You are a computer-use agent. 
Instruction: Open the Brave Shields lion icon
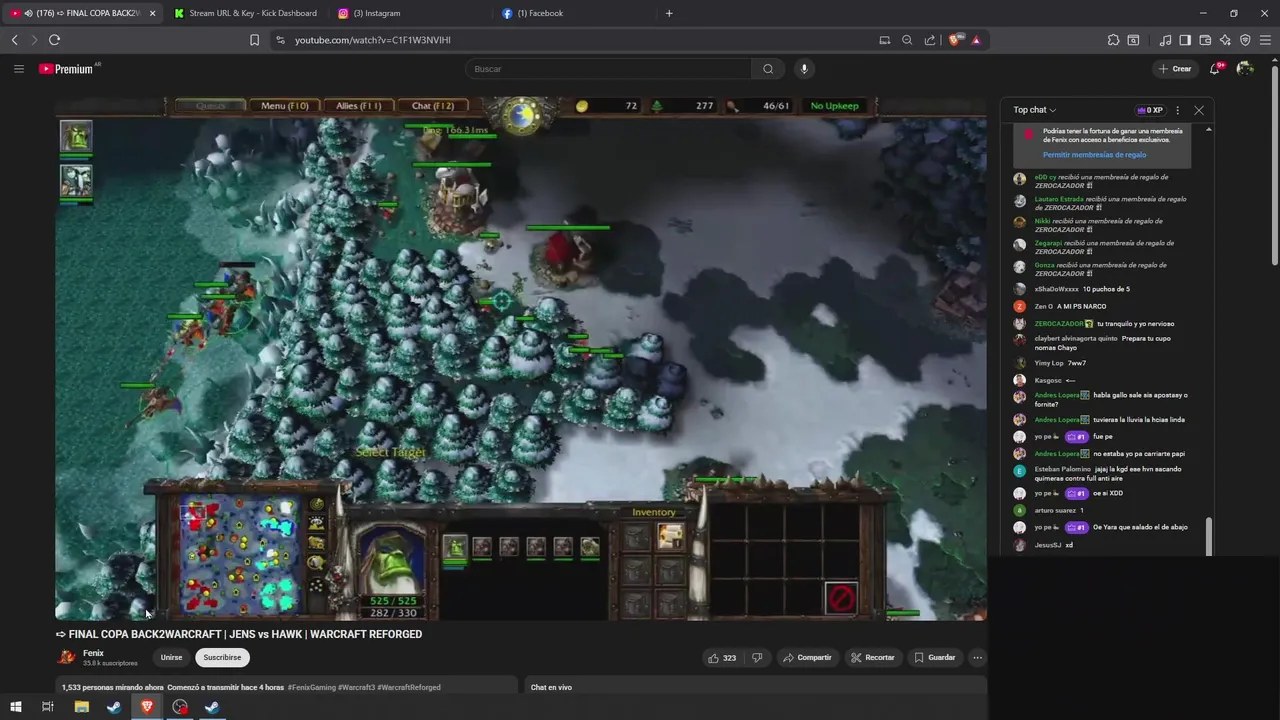tap(955, 40)
